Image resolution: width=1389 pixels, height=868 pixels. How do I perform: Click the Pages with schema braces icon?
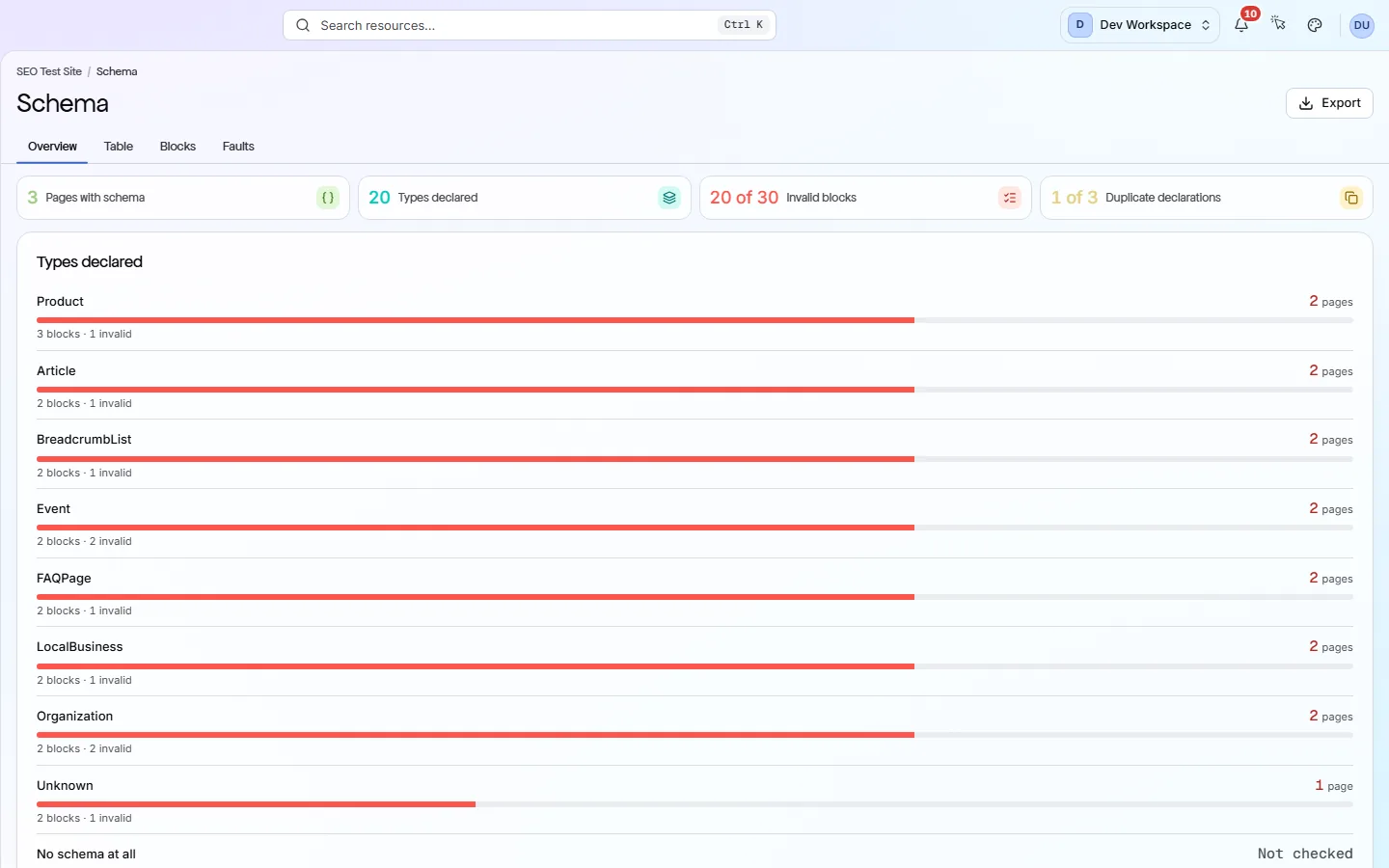(328, 198)
